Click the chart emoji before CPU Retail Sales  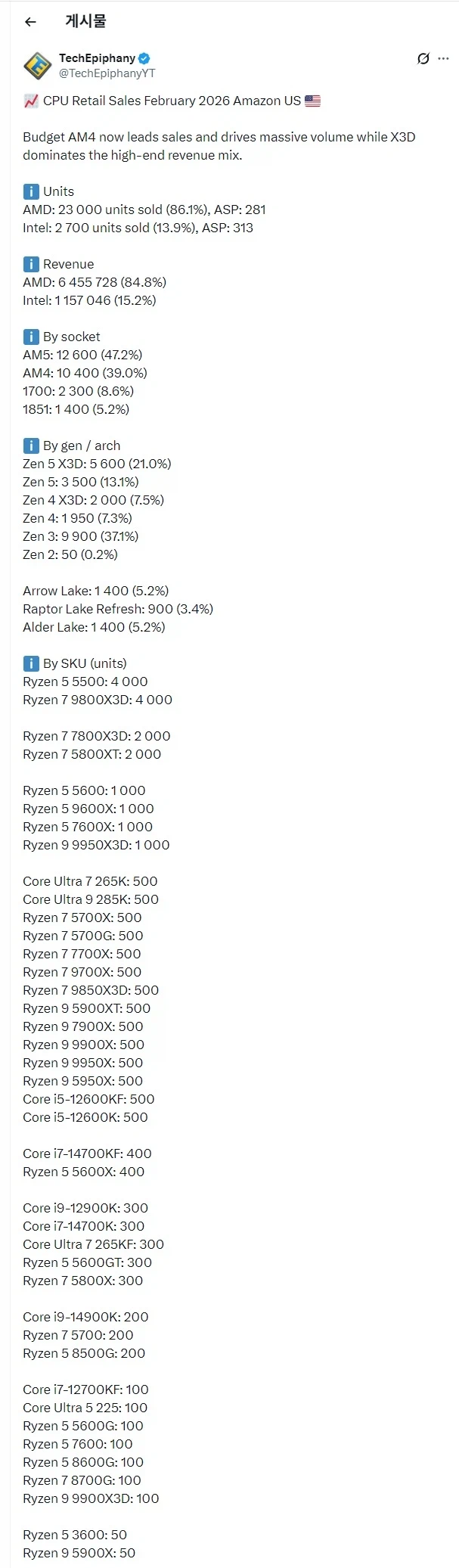tap(31, 101)
